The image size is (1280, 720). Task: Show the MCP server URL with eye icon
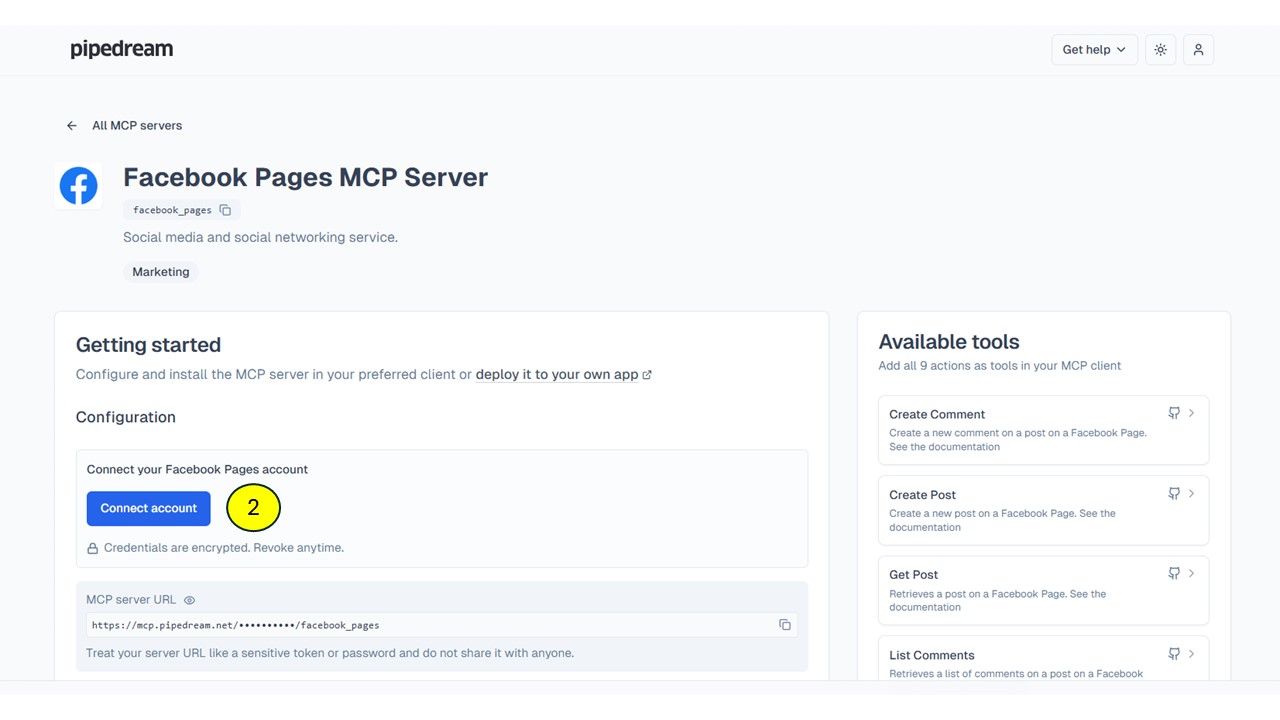coord(189,600)
